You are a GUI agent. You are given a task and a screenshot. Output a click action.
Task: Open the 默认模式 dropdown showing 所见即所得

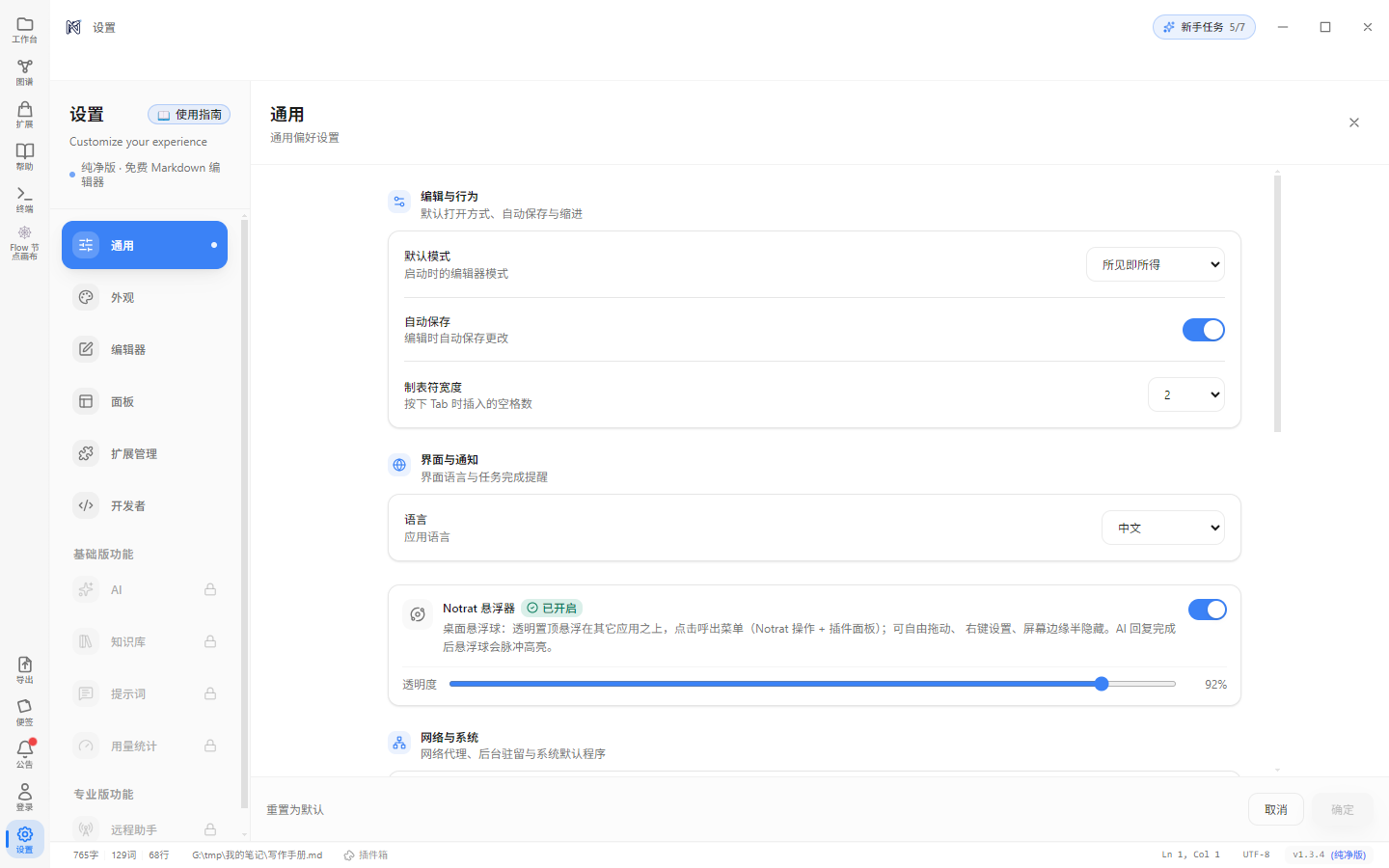point(1156,264)
